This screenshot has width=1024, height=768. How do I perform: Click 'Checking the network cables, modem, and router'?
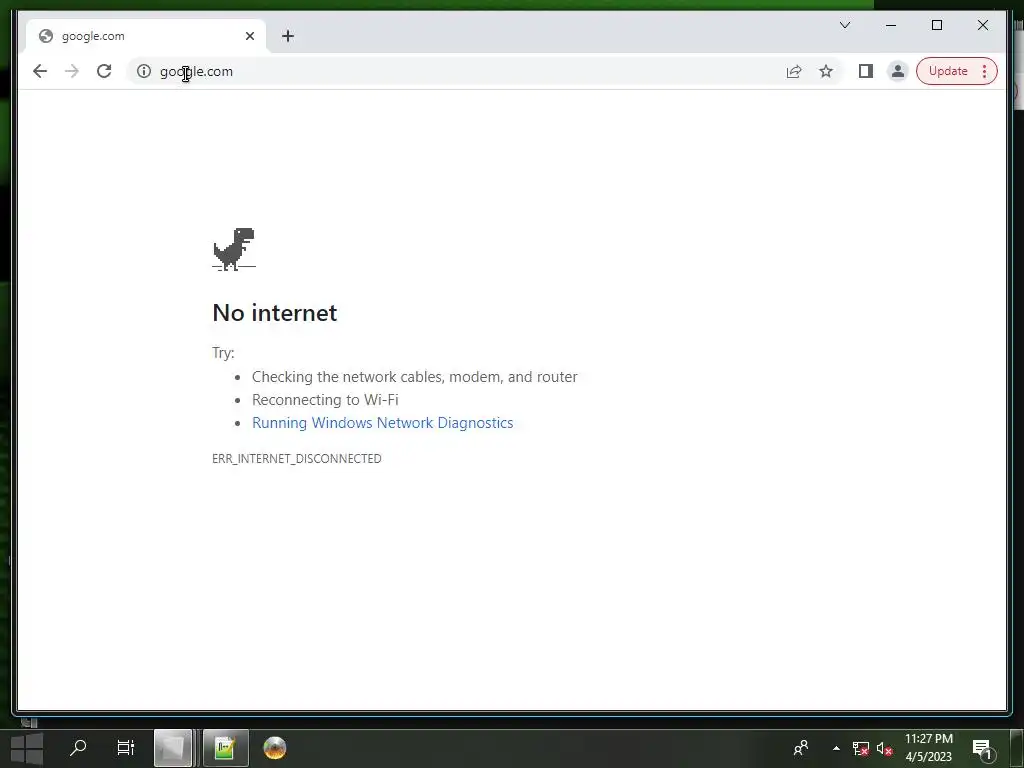[x=415, y=377]
